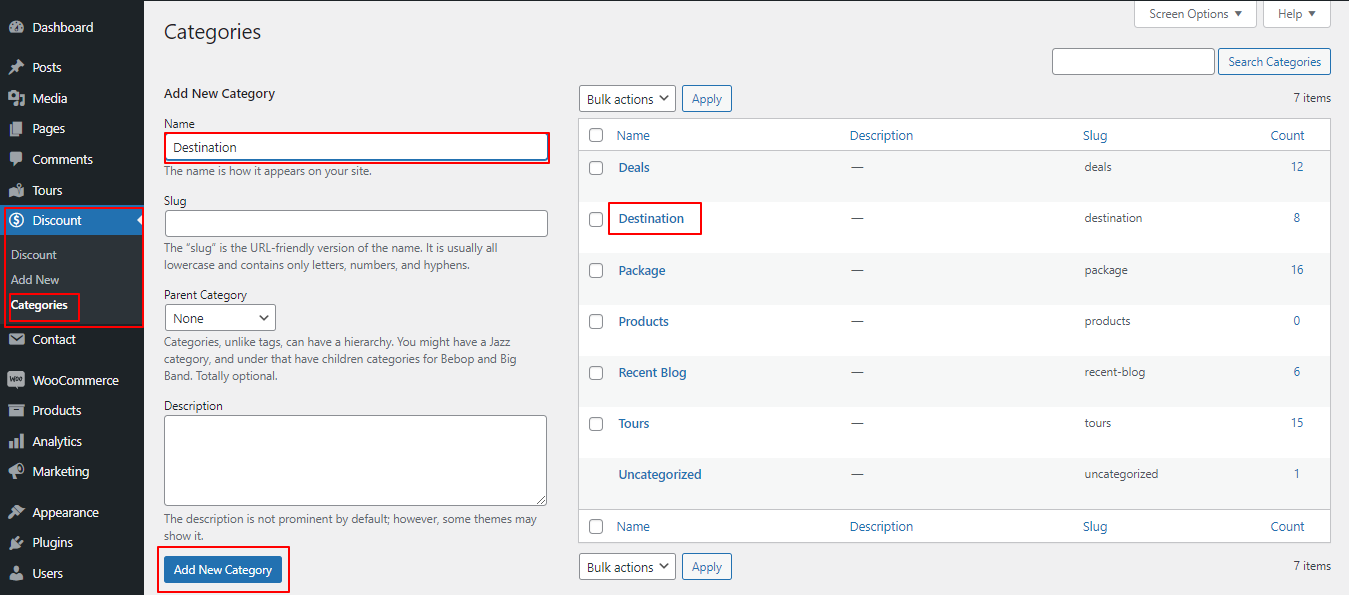
Task: Click the Analytics bar chart icon
Action: (16, 441)
